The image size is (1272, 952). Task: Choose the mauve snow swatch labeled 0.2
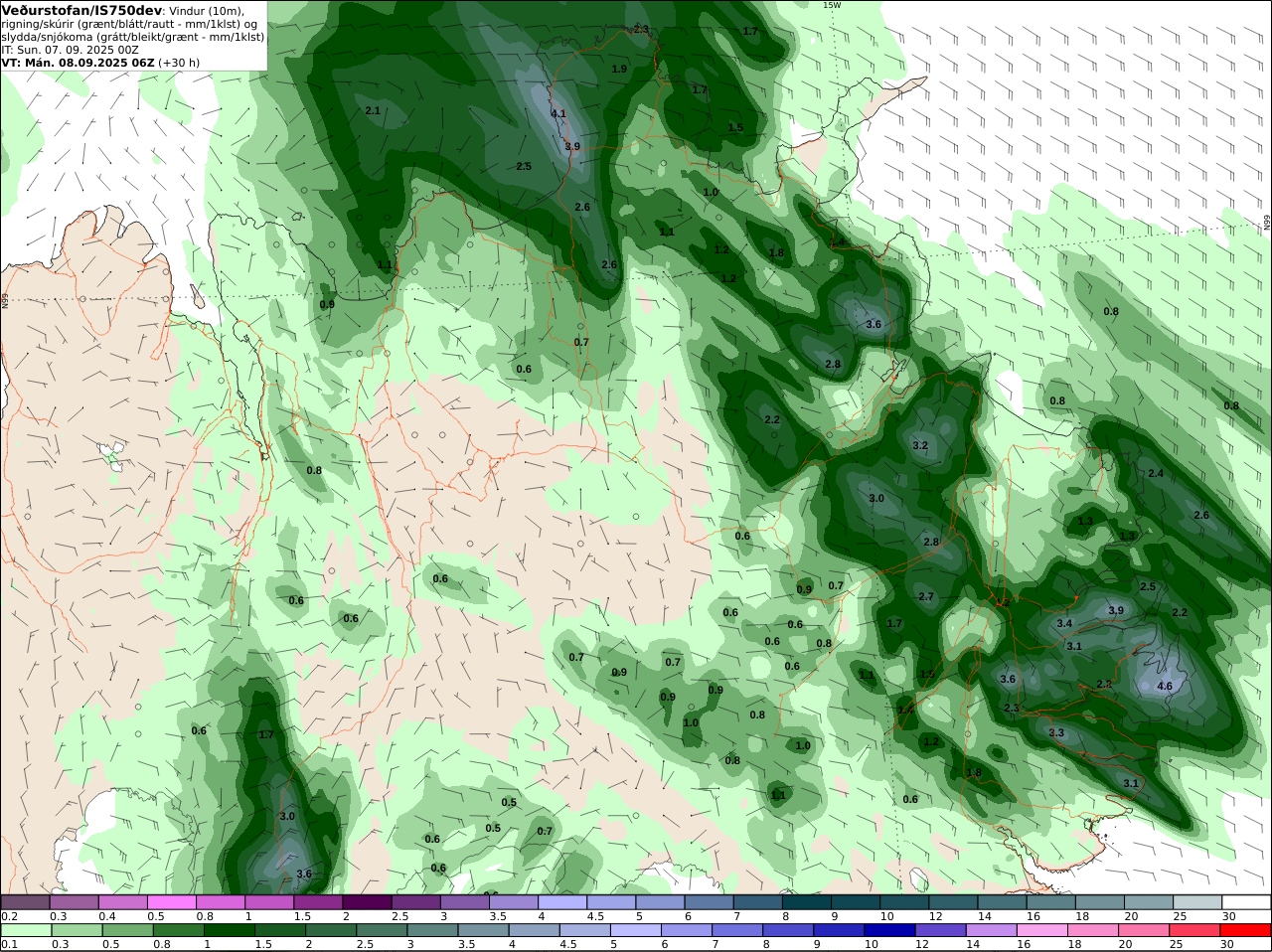(x=25, y=901)
